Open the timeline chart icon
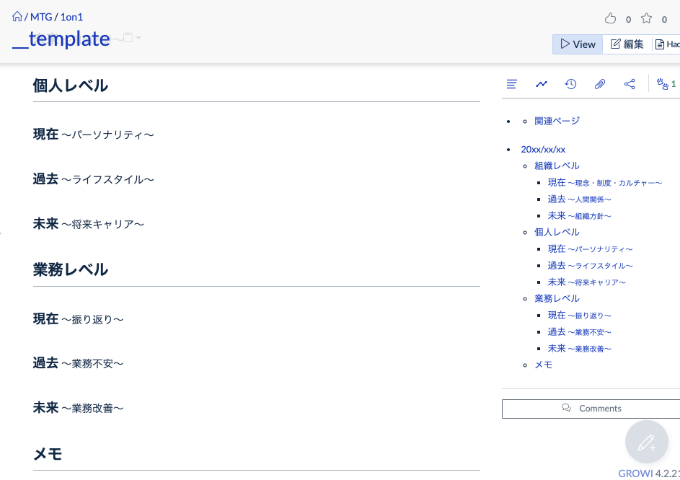This screenshot has width=680, height=480. tap(541, 84)
